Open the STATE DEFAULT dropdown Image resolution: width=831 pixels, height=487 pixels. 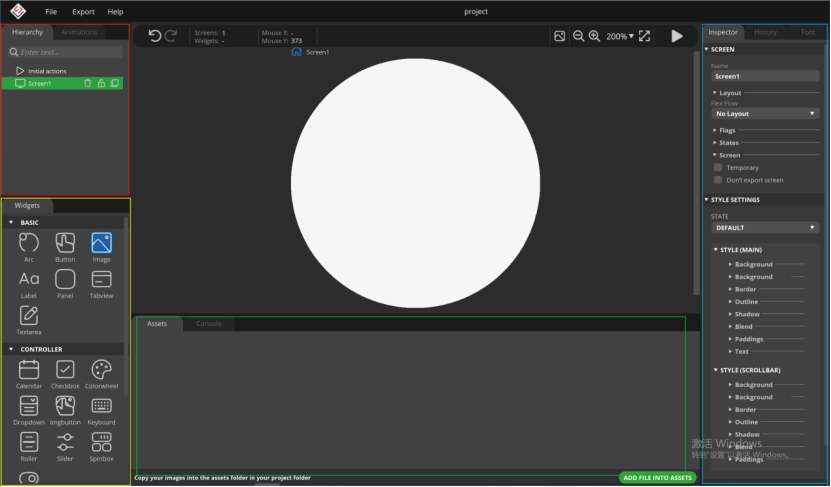[765, 228]
